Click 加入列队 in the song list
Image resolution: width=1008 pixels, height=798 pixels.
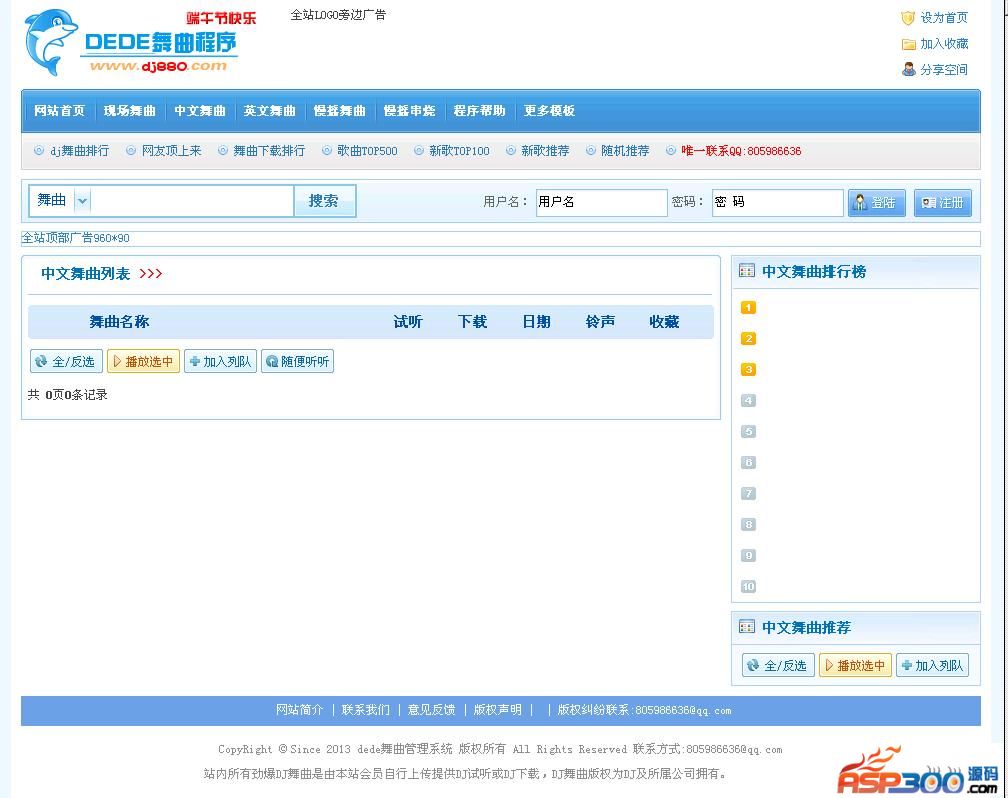click(220, 361)
